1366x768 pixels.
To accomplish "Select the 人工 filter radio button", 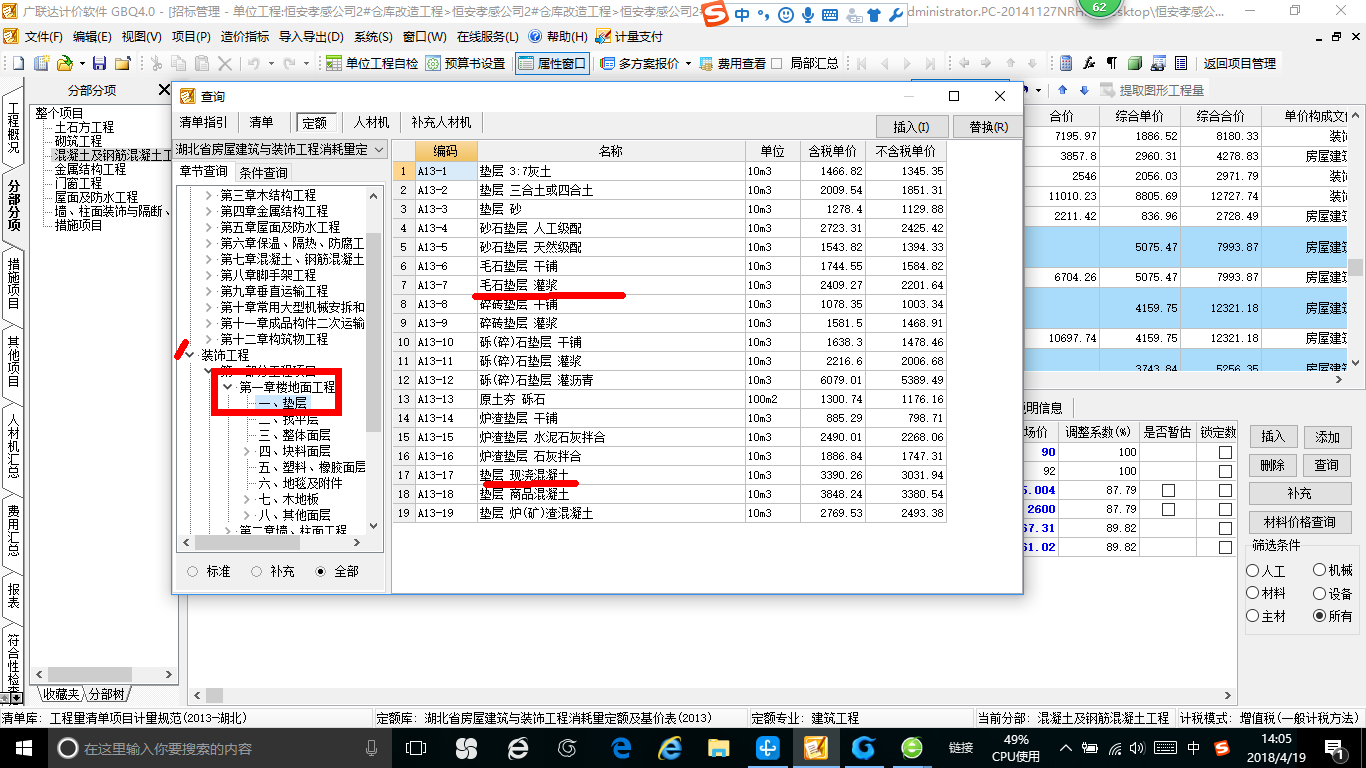I will (x=1253, y=570).
